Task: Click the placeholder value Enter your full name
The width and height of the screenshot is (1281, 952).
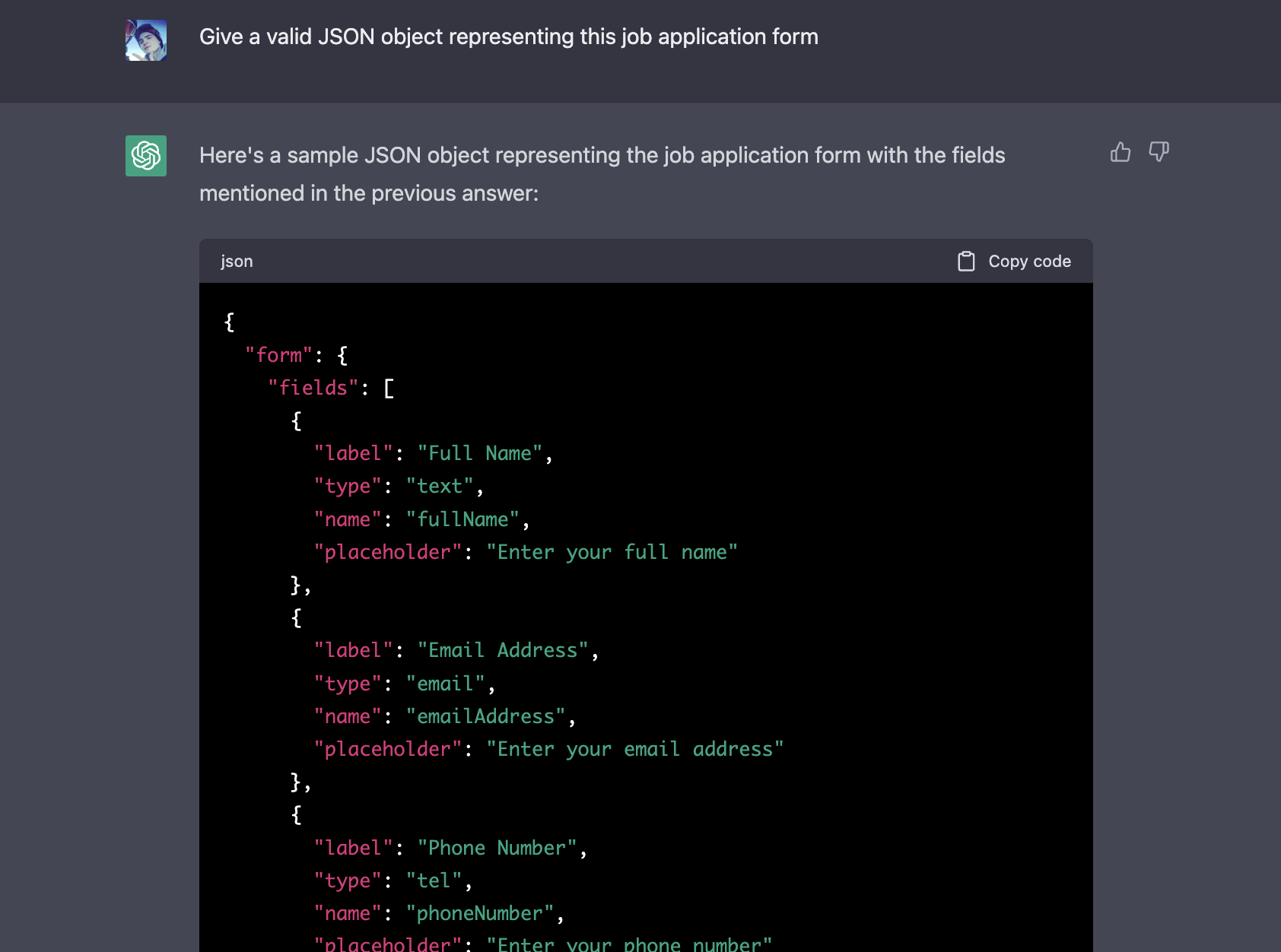Action: coord(612,551)
